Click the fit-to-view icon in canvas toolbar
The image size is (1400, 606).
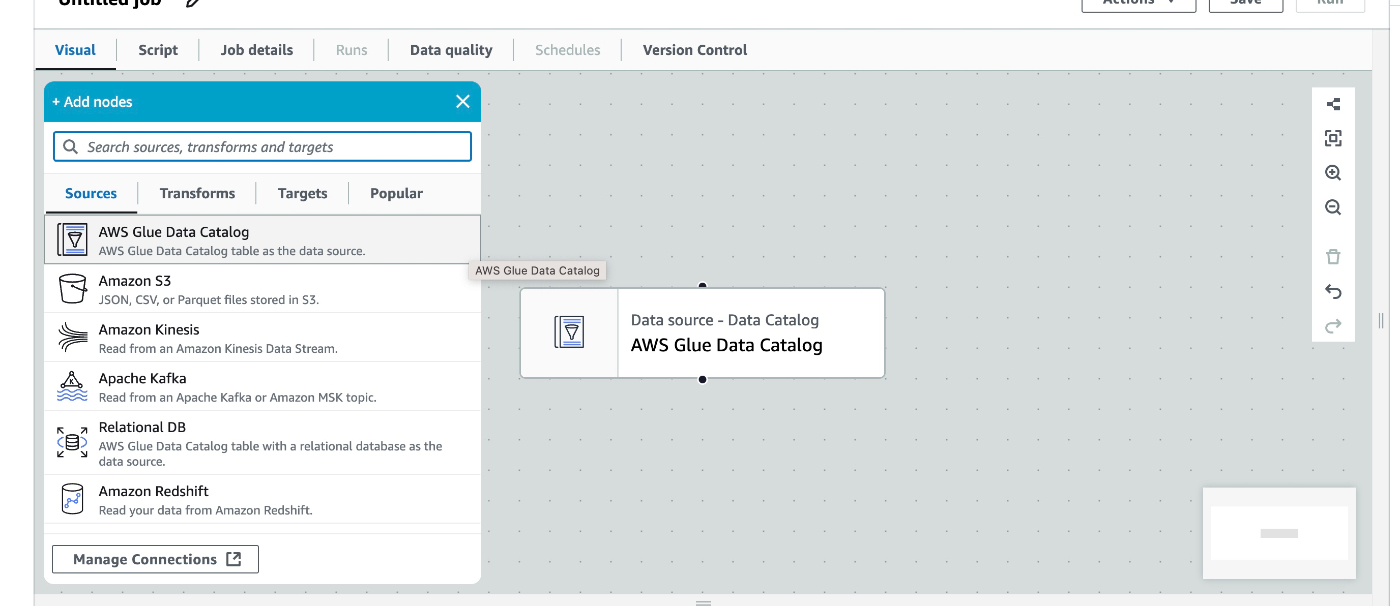(1333, 138)
